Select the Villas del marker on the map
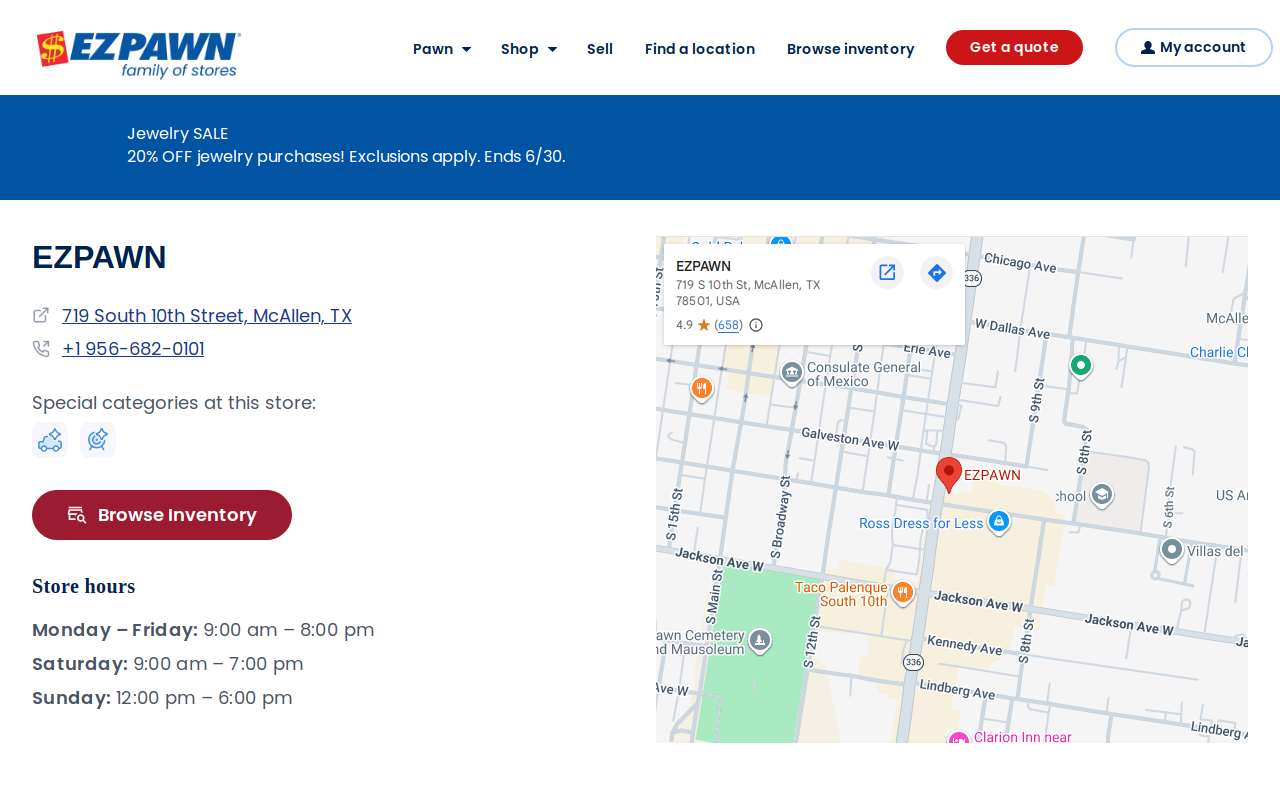The image size is (1280, 800). tap(1172, 549)
